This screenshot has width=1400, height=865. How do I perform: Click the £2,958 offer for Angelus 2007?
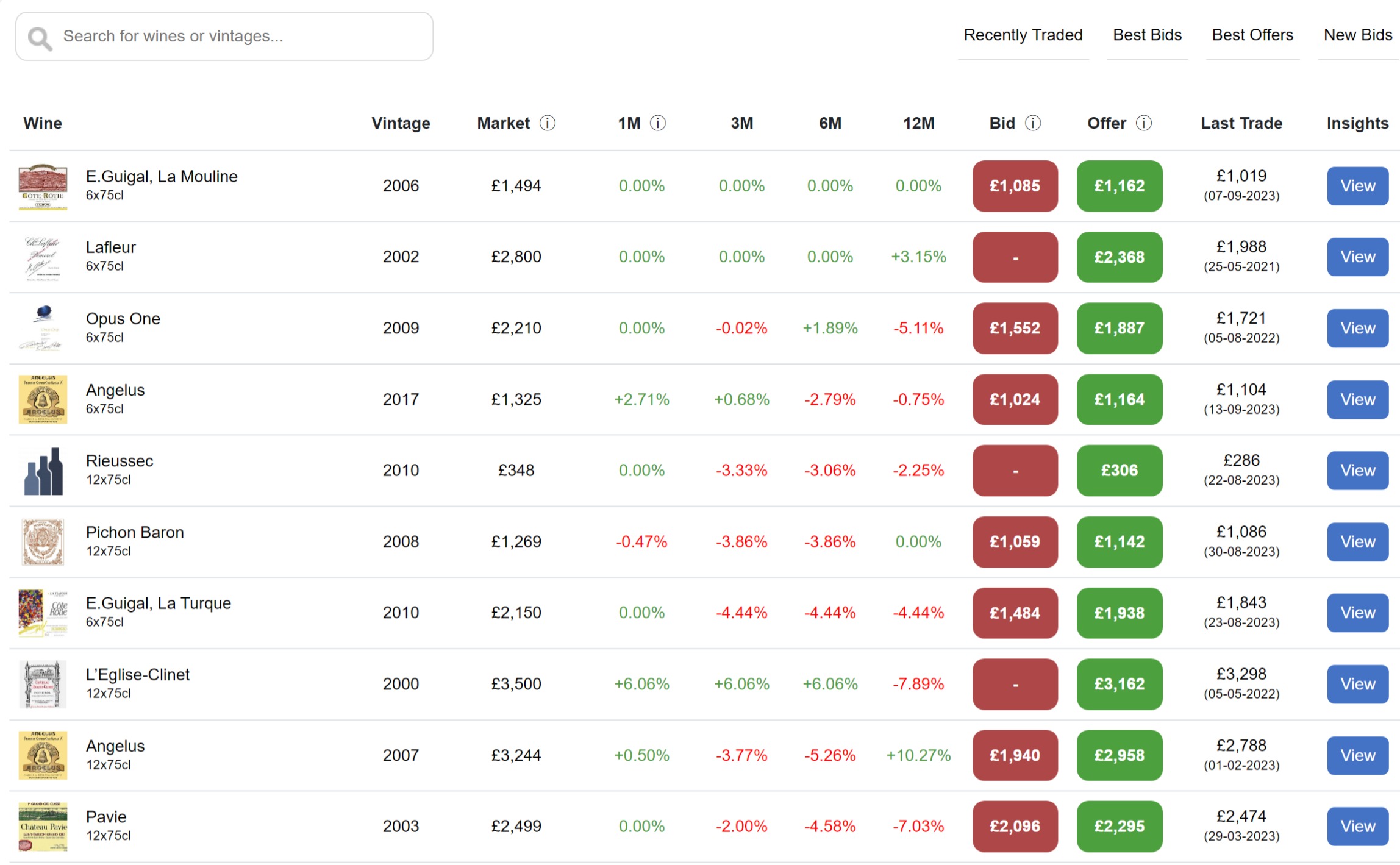pyautogui.click(x=1120, y=756)
